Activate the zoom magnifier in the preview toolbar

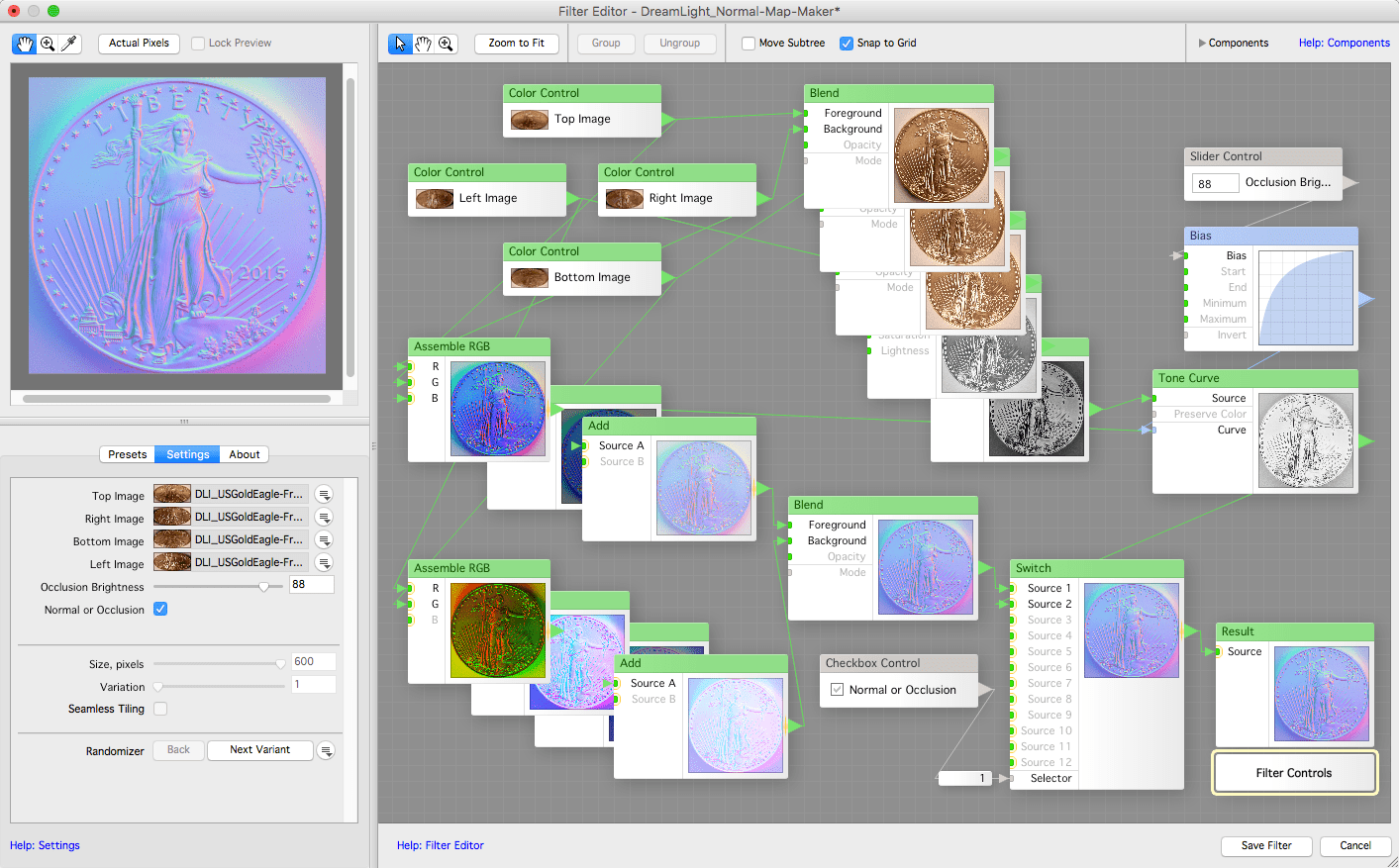[x=47, y=43]
